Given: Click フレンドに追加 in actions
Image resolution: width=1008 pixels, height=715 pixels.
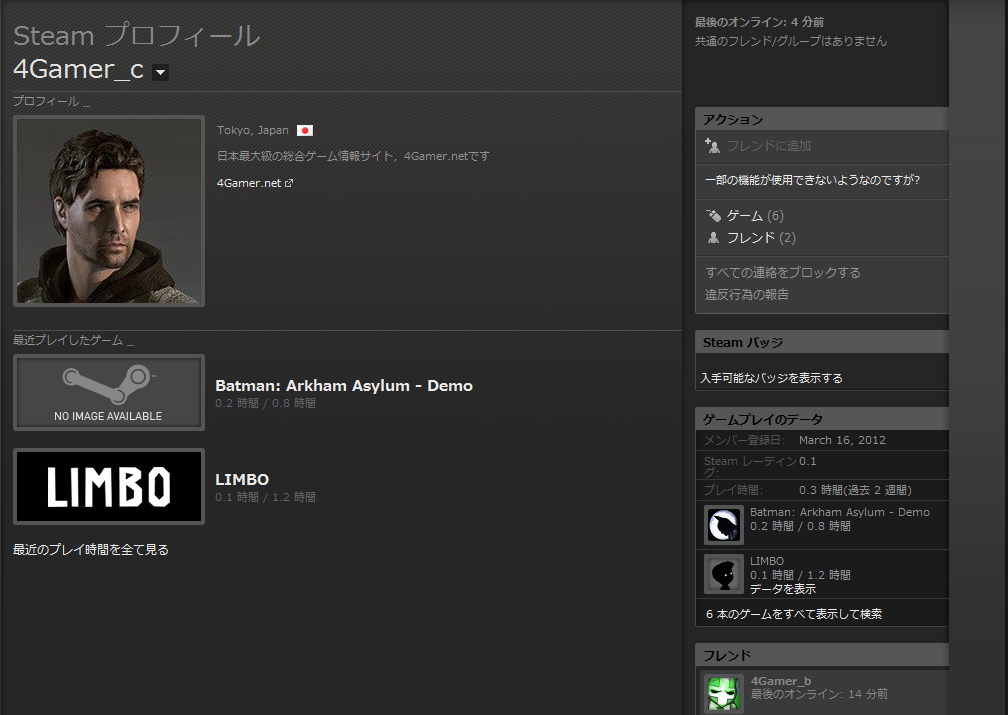Looking at the screenshot, I should (x=769, y=146).
